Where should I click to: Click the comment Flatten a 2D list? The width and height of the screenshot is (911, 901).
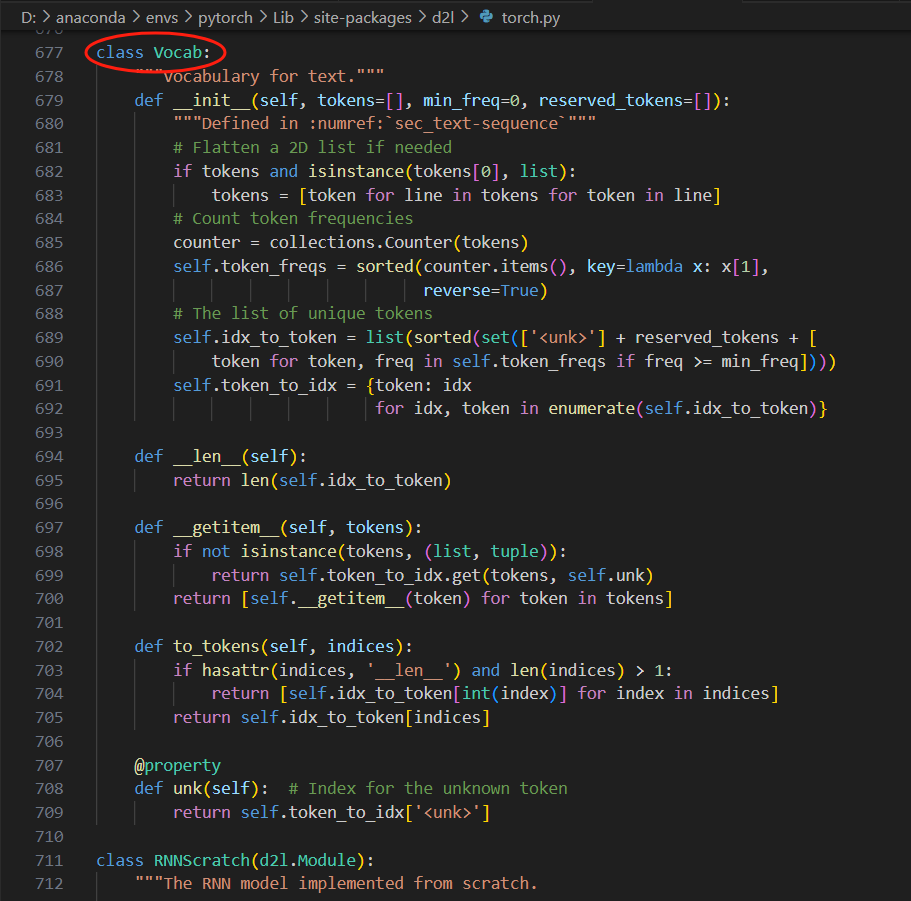[x=313, y=148]
